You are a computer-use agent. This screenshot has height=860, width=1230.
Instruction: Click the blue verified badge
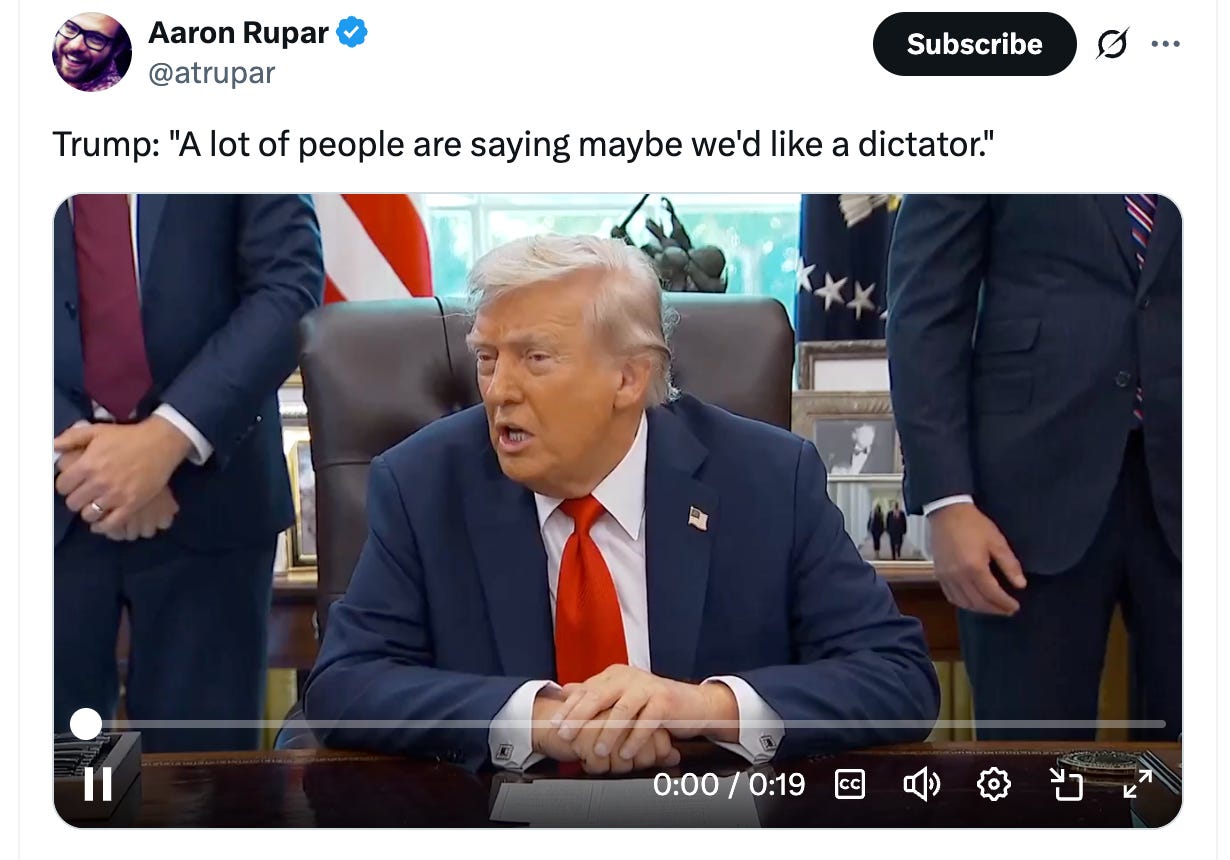coord(351,33)
